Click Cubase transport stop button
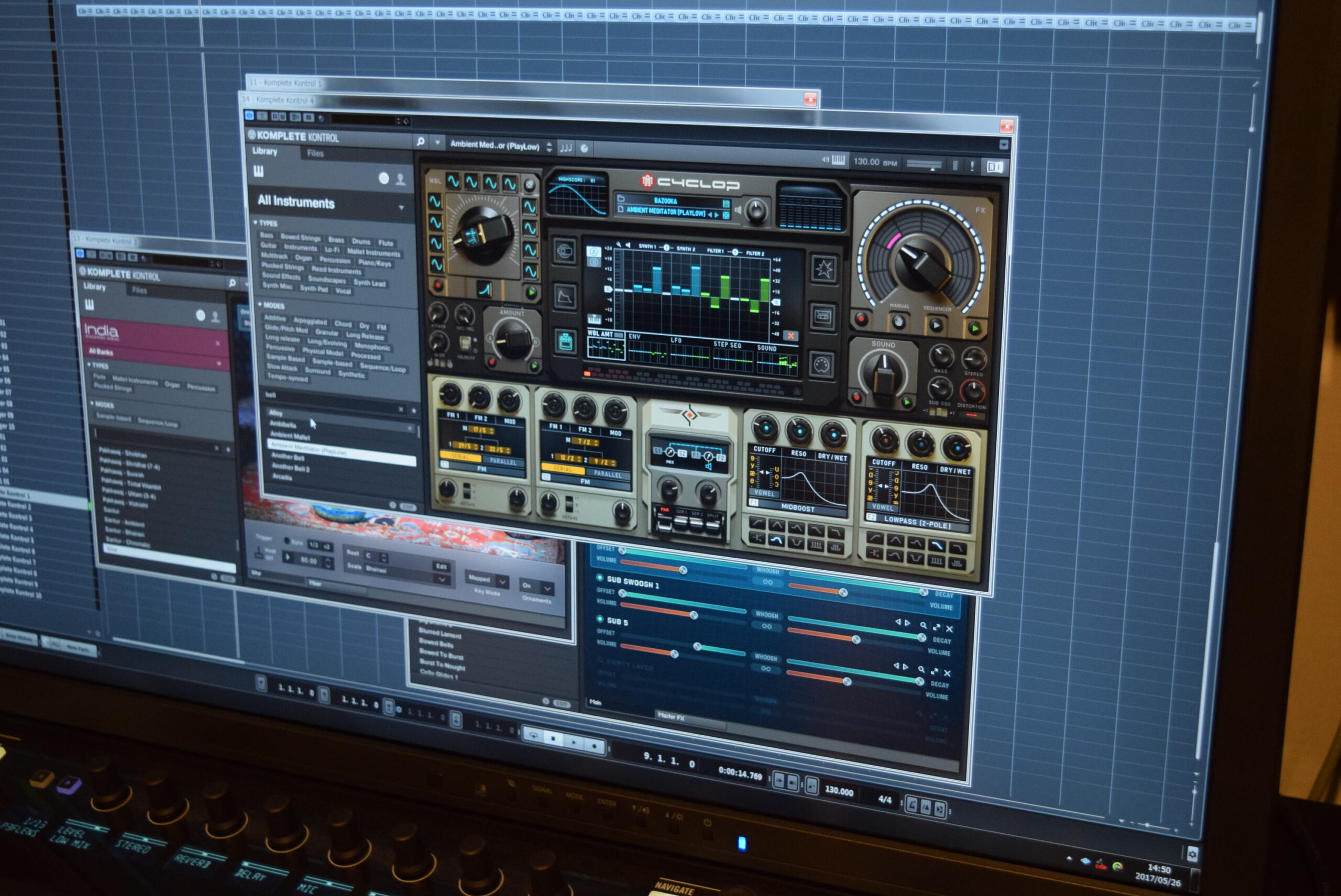The width and height of the screenshot is (1341, 896). (553, 738)
